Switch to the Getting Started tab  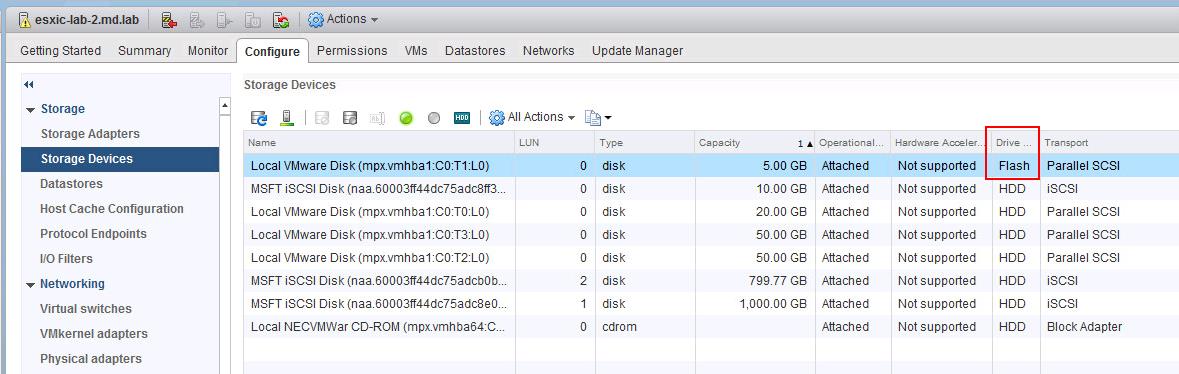pyautogui.click(x=60, y=51)
